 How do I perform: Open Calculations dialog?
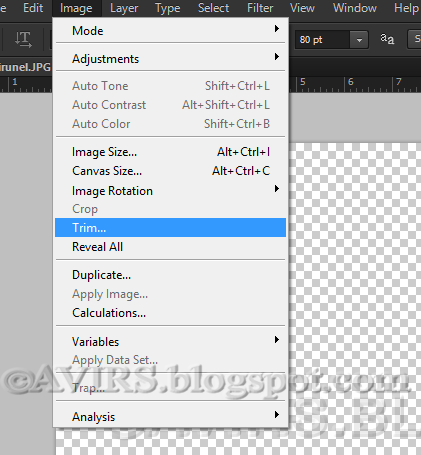170,313
